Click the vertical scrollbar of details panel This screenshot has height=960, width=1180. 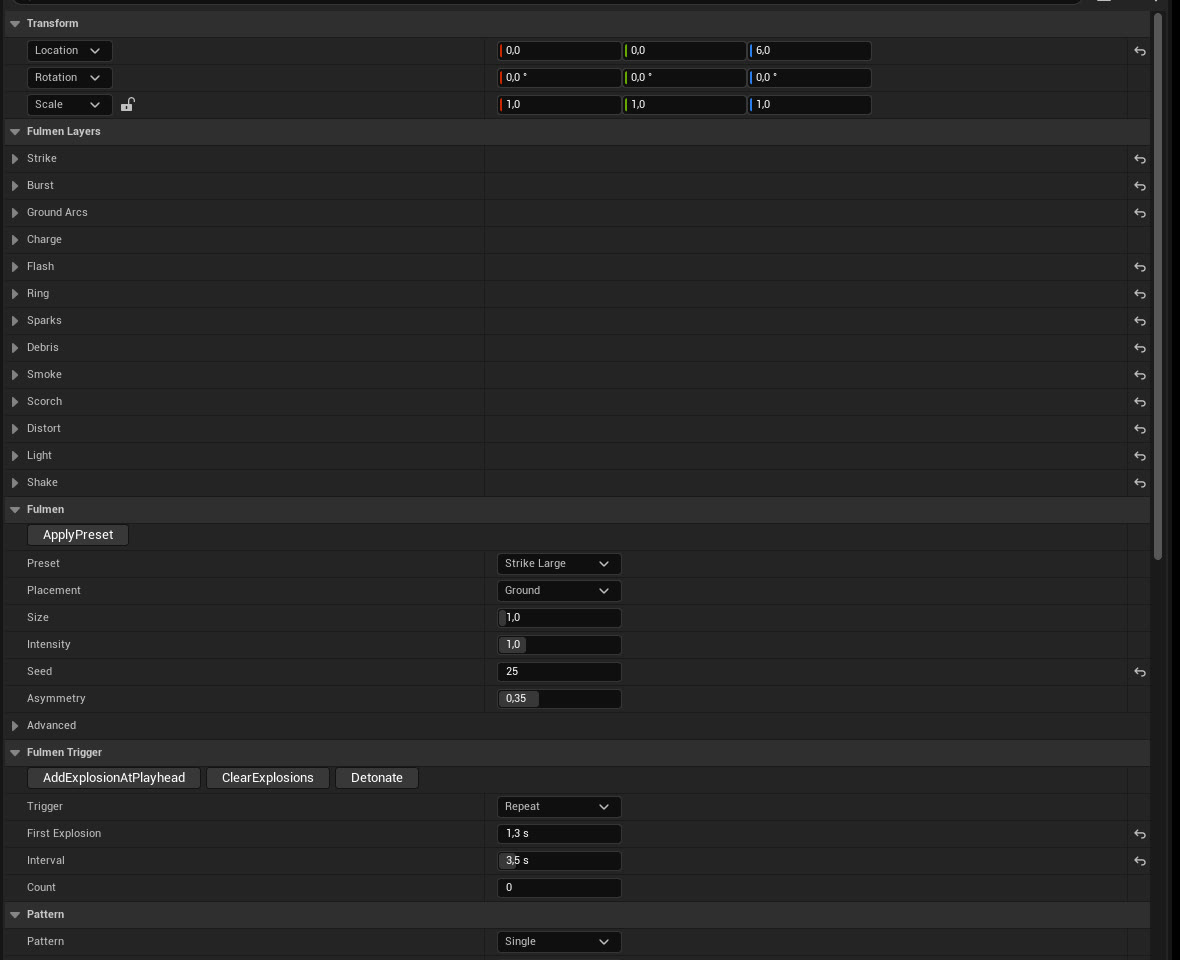[x=1157, y=286]
